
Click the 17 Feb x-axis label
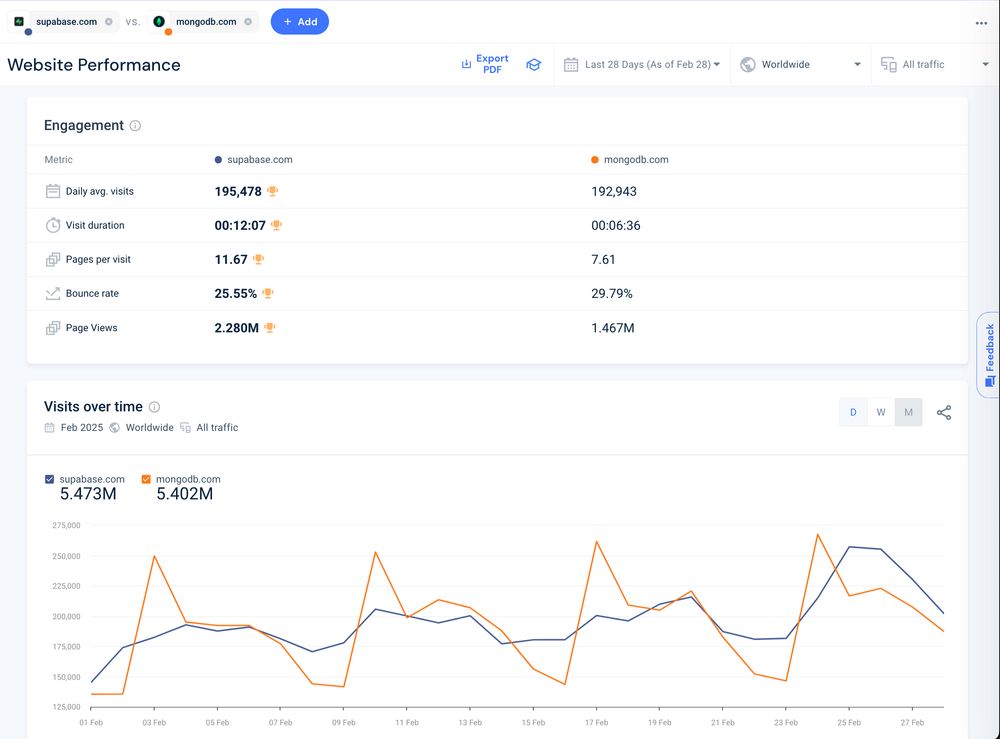click(x=596, y=722)
